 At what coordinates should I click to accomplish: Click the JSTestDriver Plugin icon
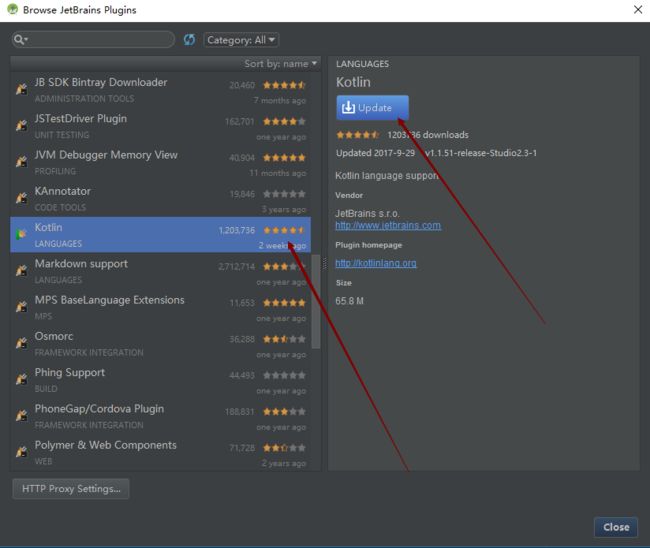[21, 126]
